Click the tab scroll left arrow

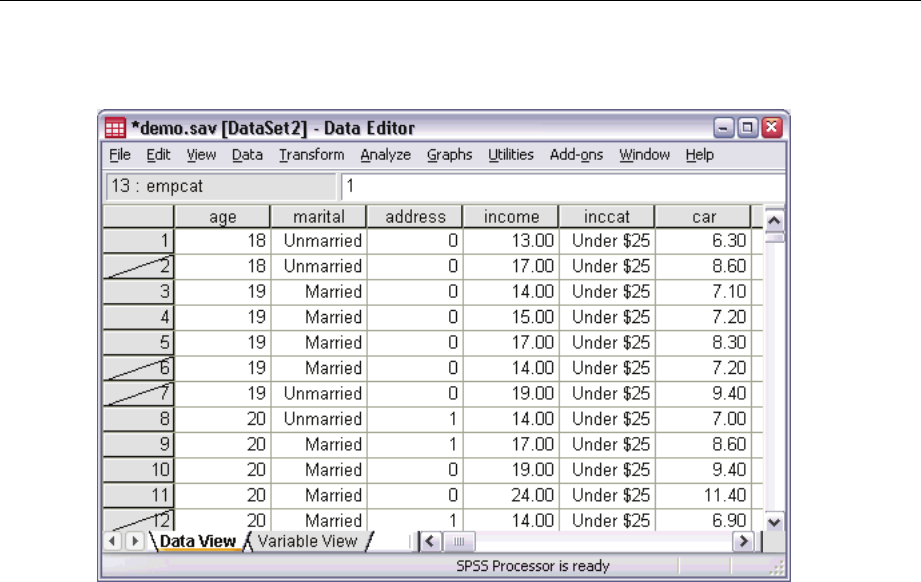pyautogui.click(x=112, y=541)
